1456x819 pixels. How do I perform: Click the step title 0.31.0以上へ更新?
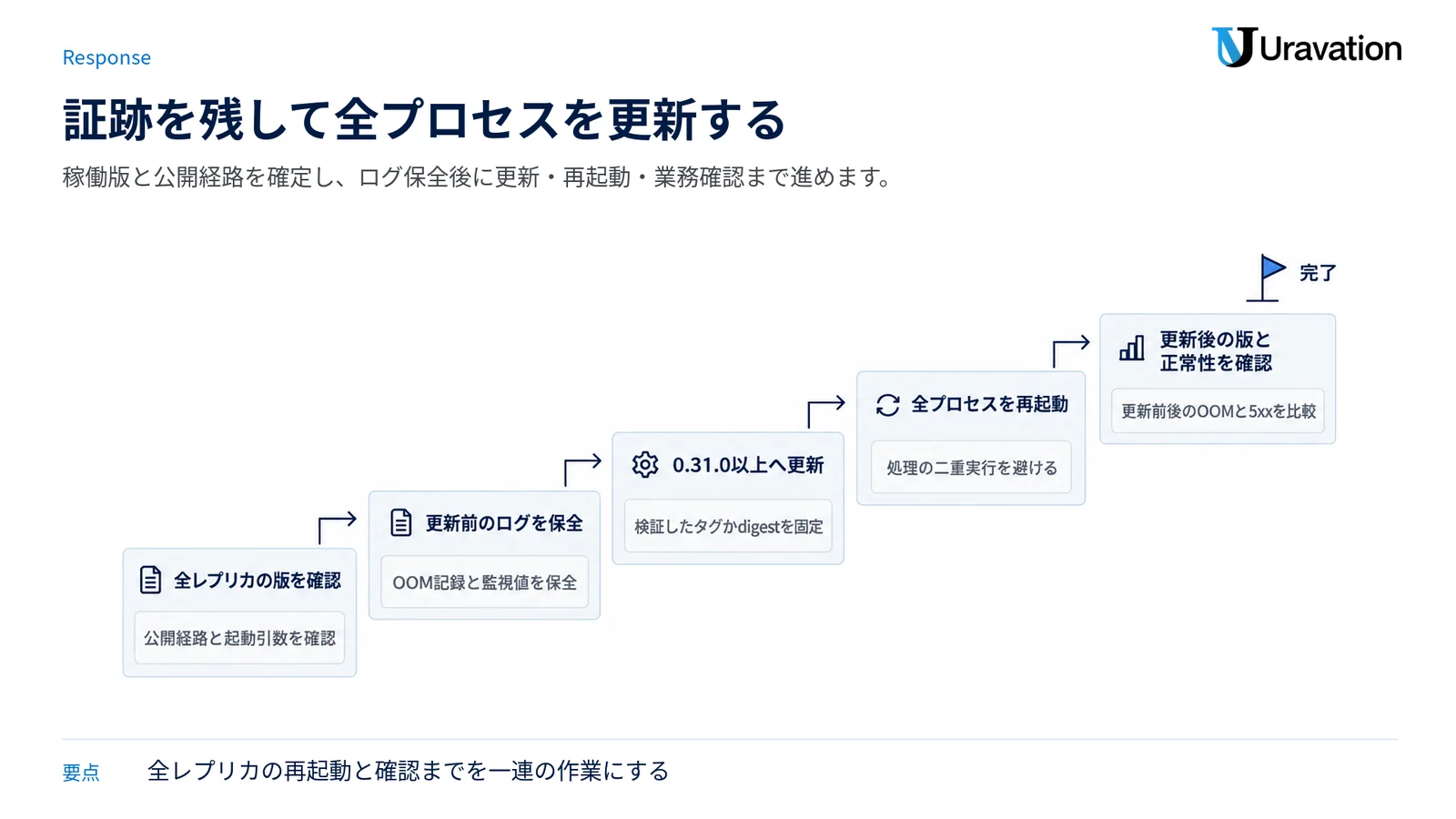(748, 465)
